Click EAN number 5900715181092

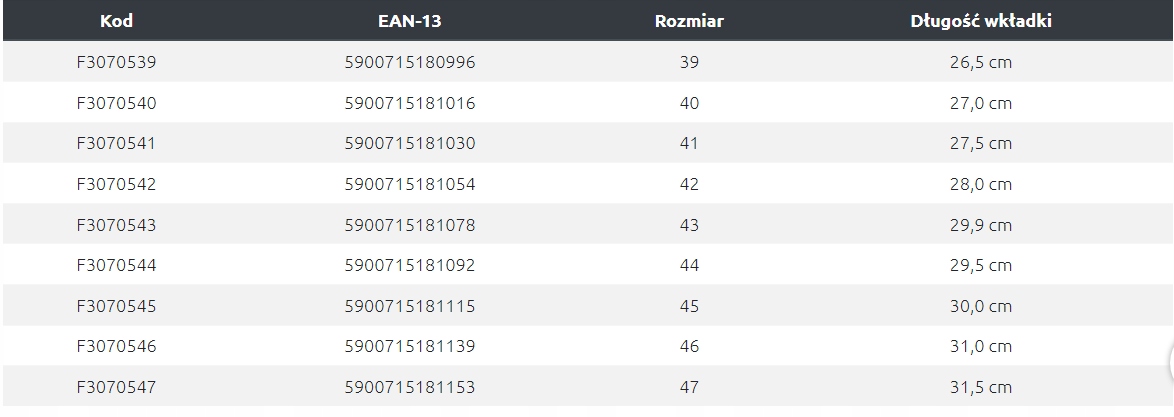click(410, 266)
